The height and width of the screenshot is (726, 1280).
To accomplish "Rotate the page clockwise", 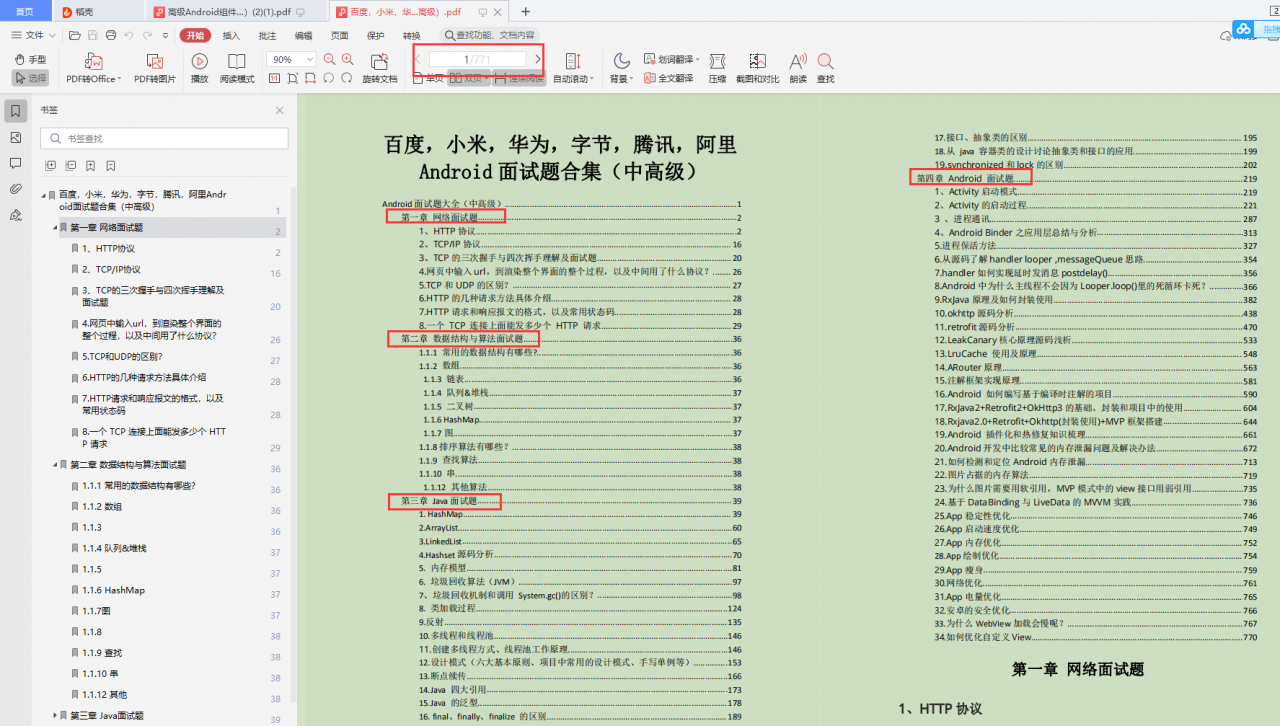I will (346, 78).
